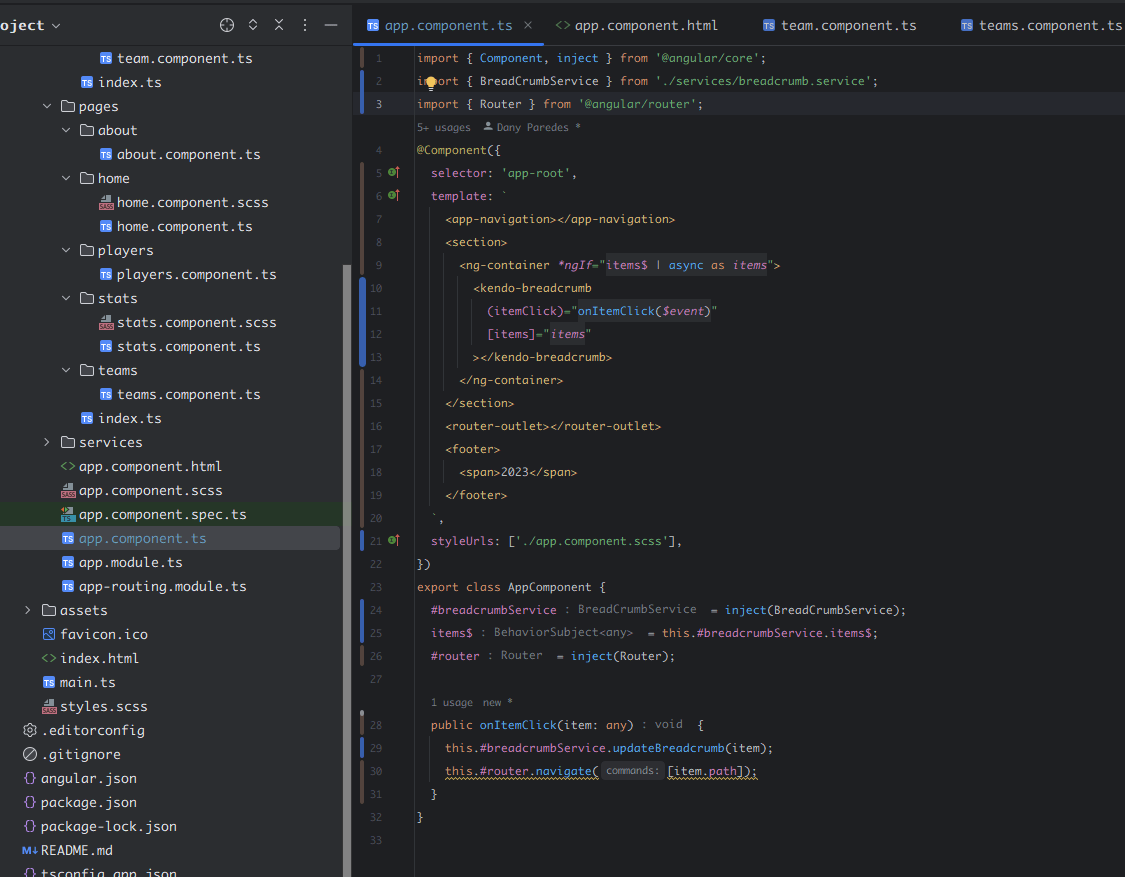The width and height of the screenshot is (1125, 877).
Task: Click the Select Opened File crosshair icon
Action: (x=226, y=25)
